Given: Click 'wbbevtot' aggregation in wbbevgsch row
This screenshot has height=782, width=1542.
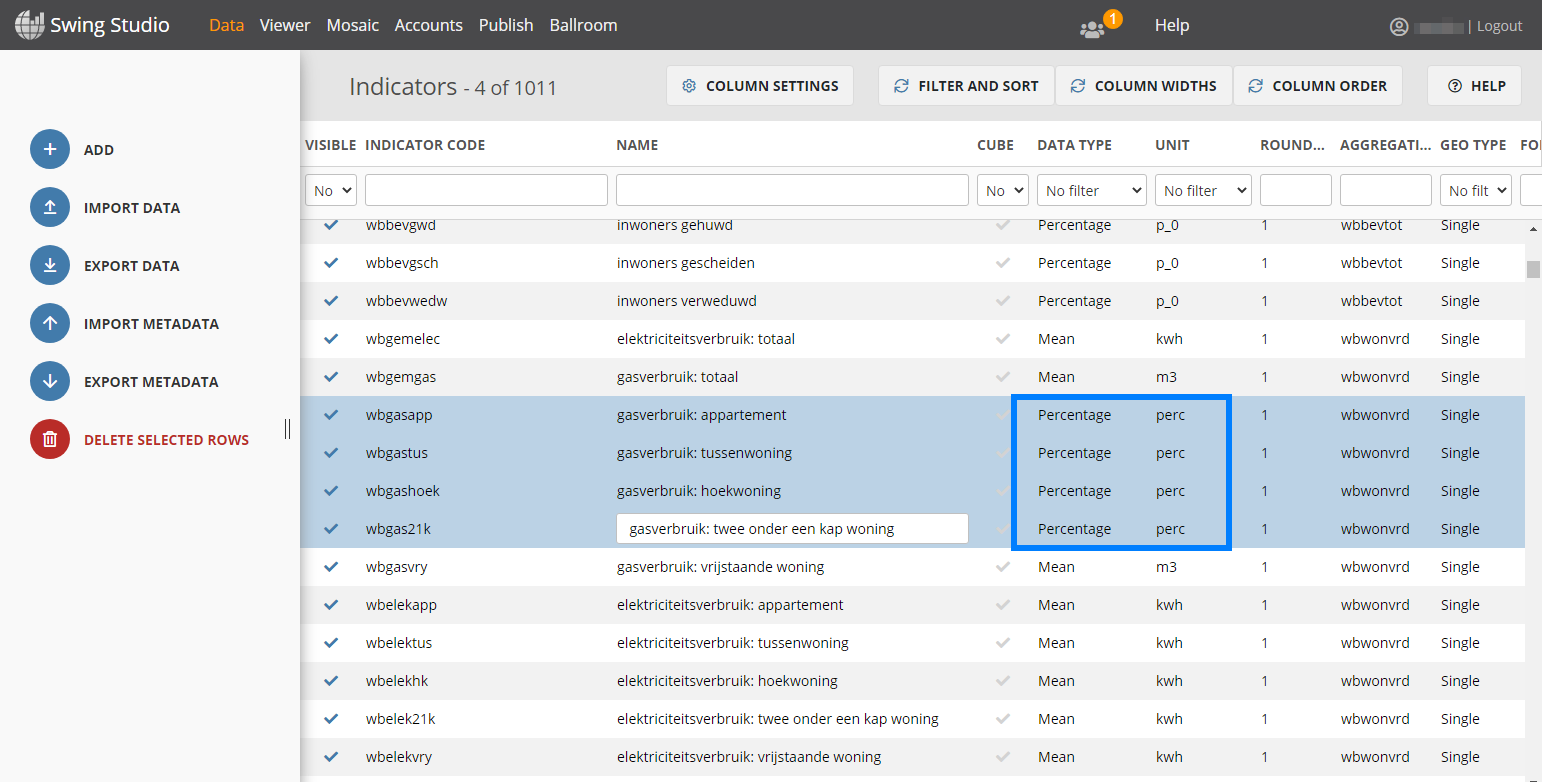Looking at the screenshot, I should (x=1371, y=263).
